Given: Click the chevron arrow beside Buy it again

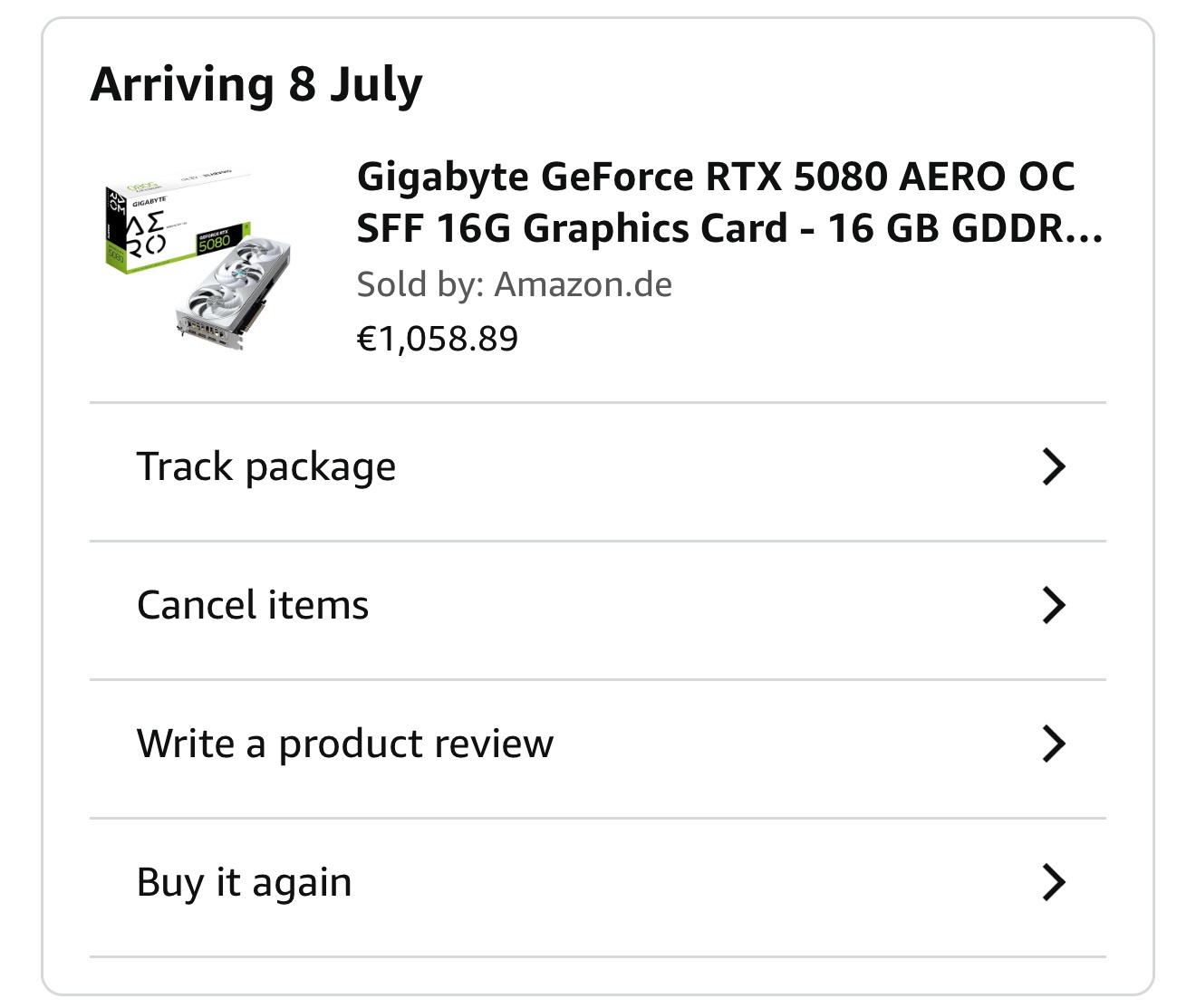Looking at the screenshot, I should (1053, 883).
